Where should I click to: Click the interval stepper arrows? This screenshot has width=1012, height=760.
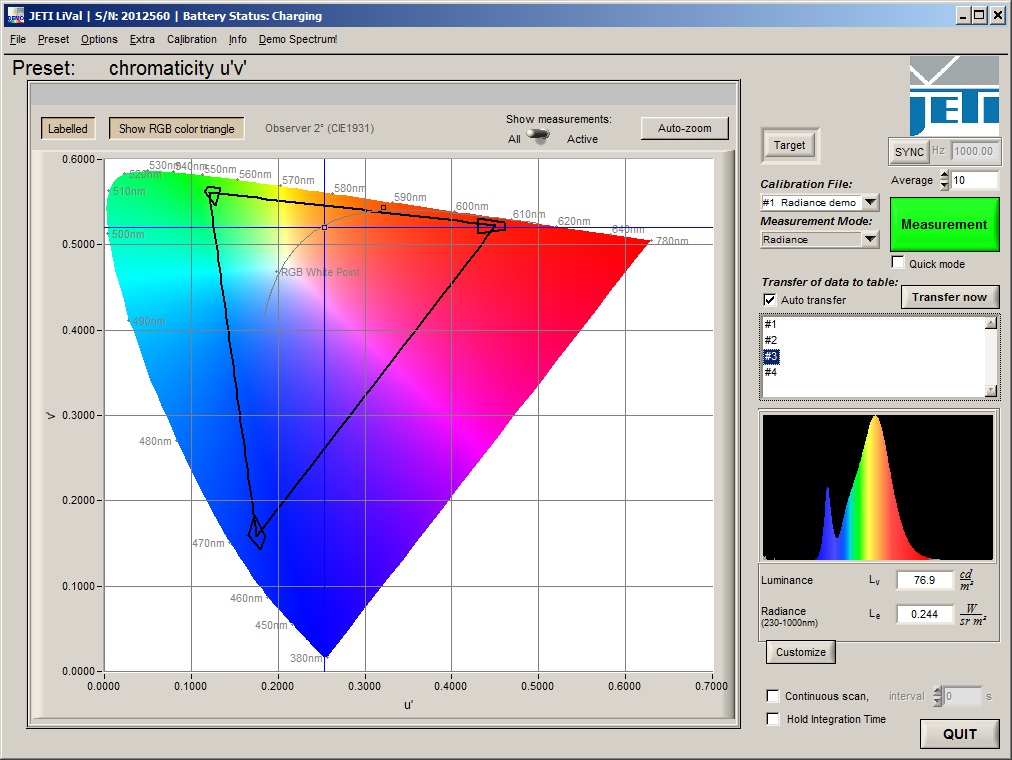click(x=938, y=696)
